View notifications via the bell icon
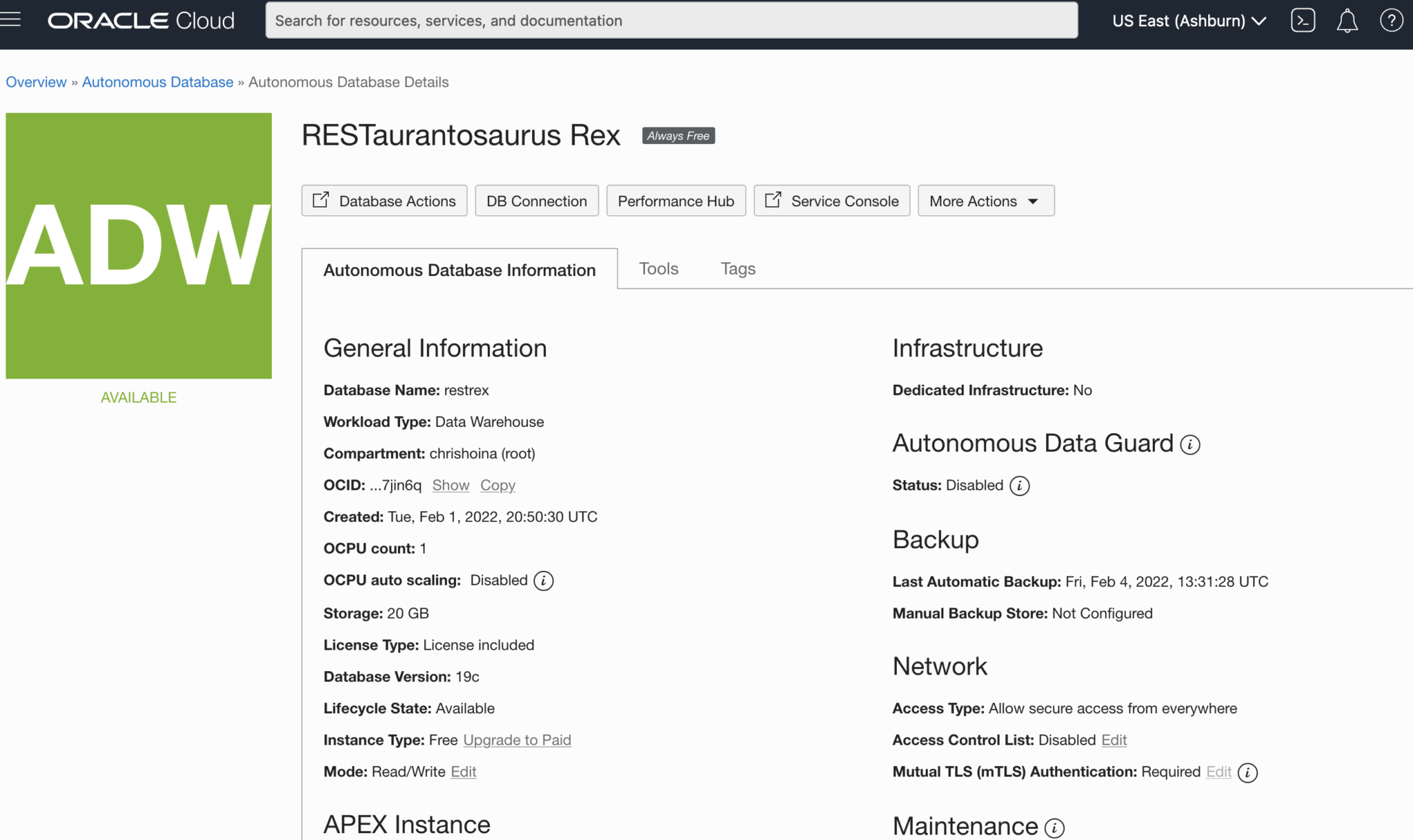Viewport: 1413px width, 840px height. pos(1347,20)
